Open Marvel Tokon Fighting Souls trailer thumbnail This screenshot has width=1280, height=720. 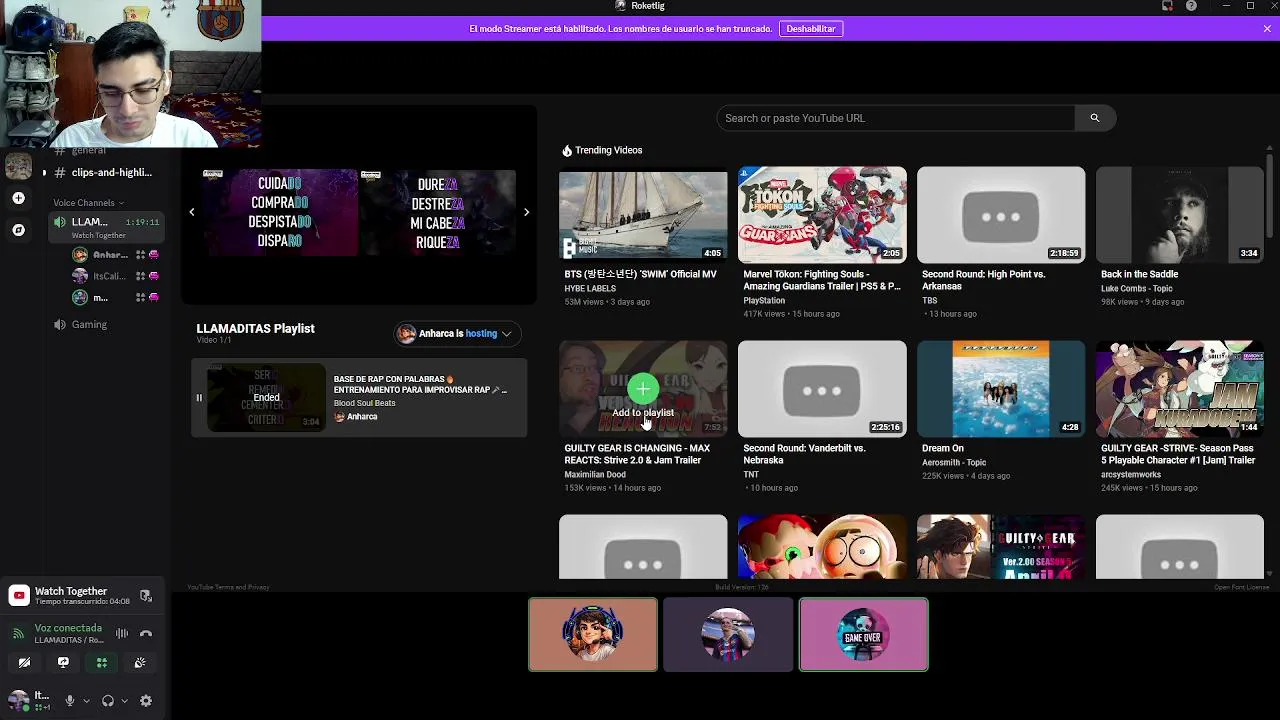point(822,214)
